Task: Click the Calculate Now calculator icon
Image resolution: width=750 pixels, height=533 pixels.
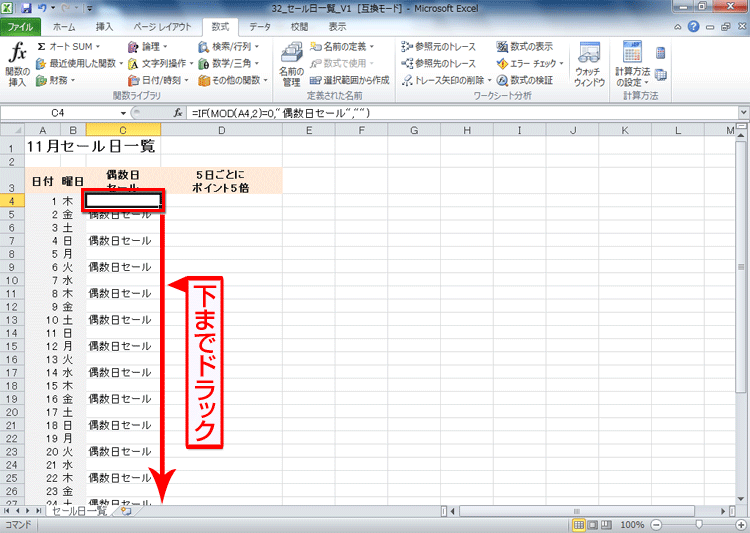Action: 661,53
